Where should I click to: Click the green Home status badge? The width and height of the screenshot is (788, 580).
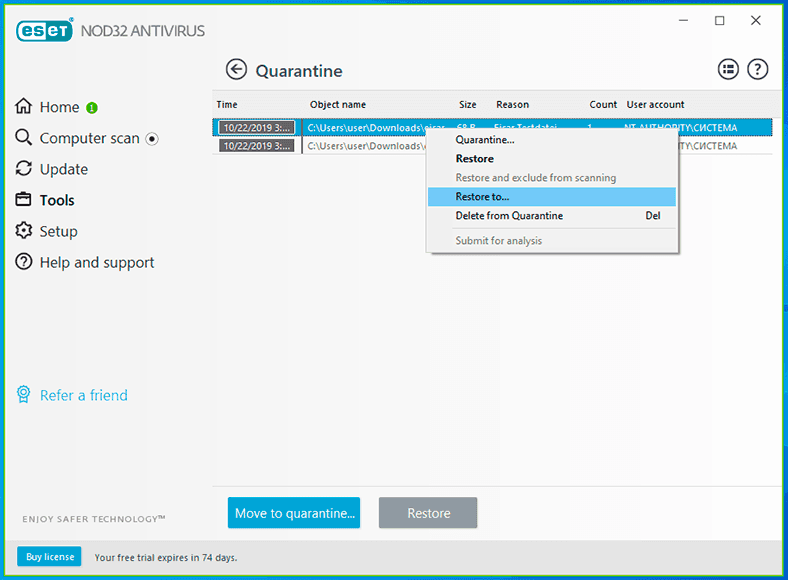[x=92, y=108]
